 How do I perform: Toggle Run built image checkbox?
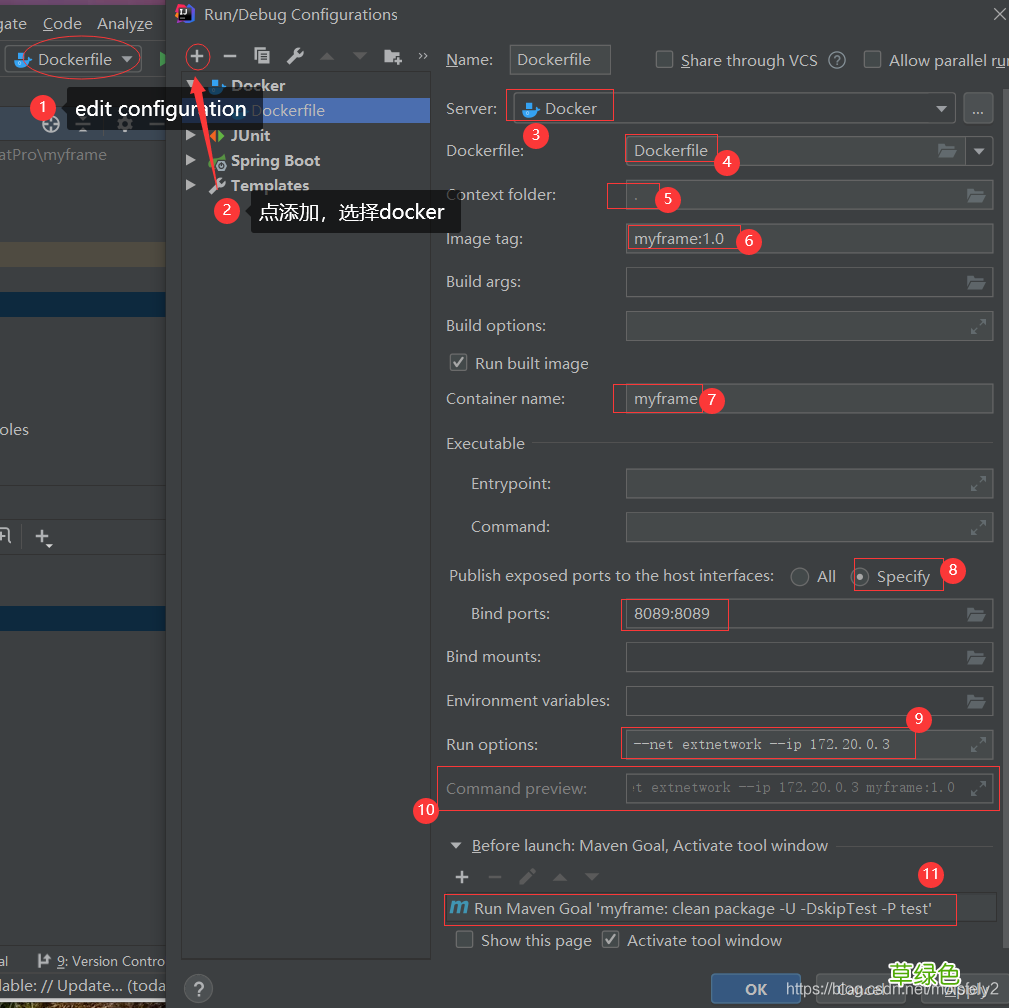pyautogui.click(x=458, y=362)
